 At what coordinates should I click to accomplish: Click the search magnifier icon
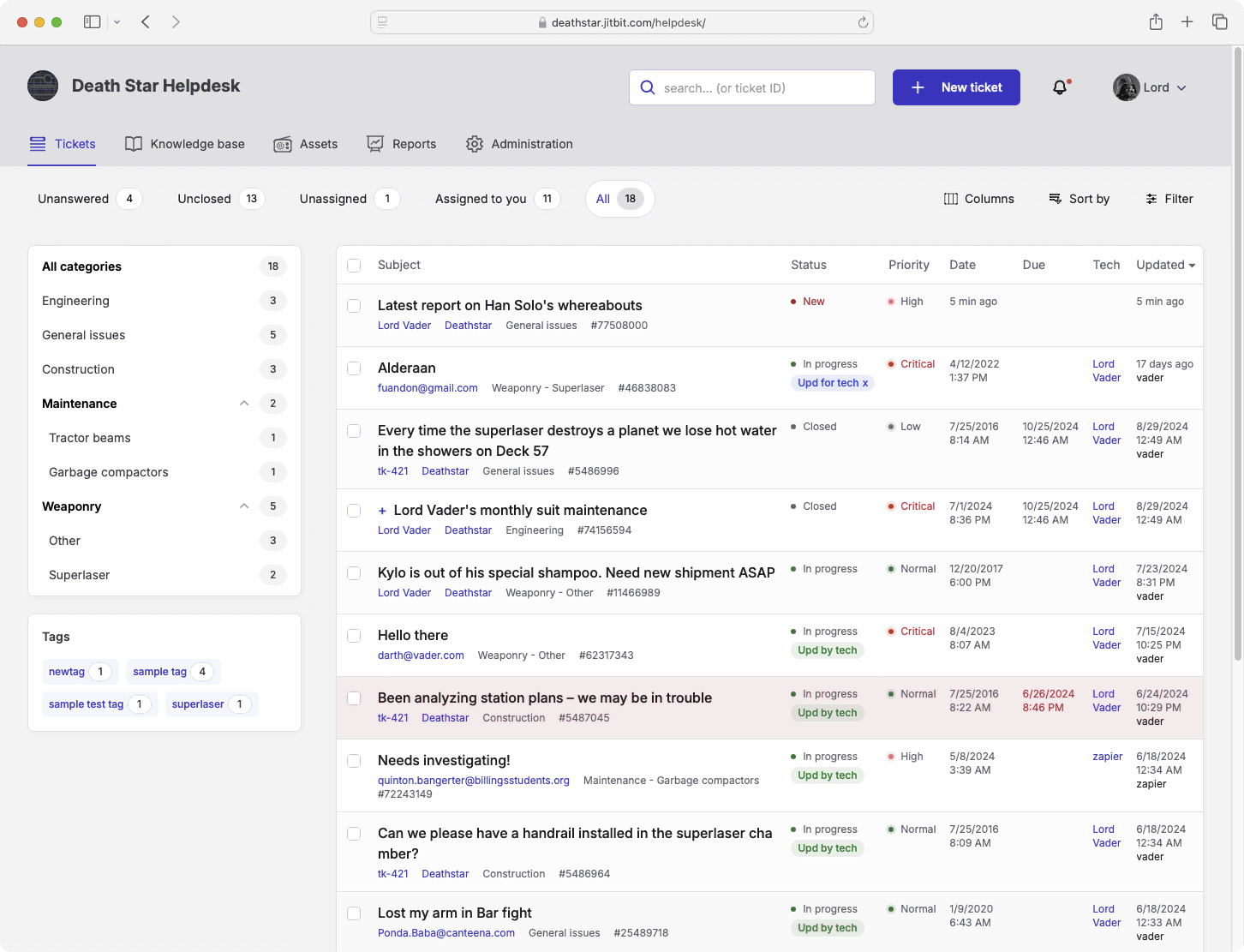[647, 87]
